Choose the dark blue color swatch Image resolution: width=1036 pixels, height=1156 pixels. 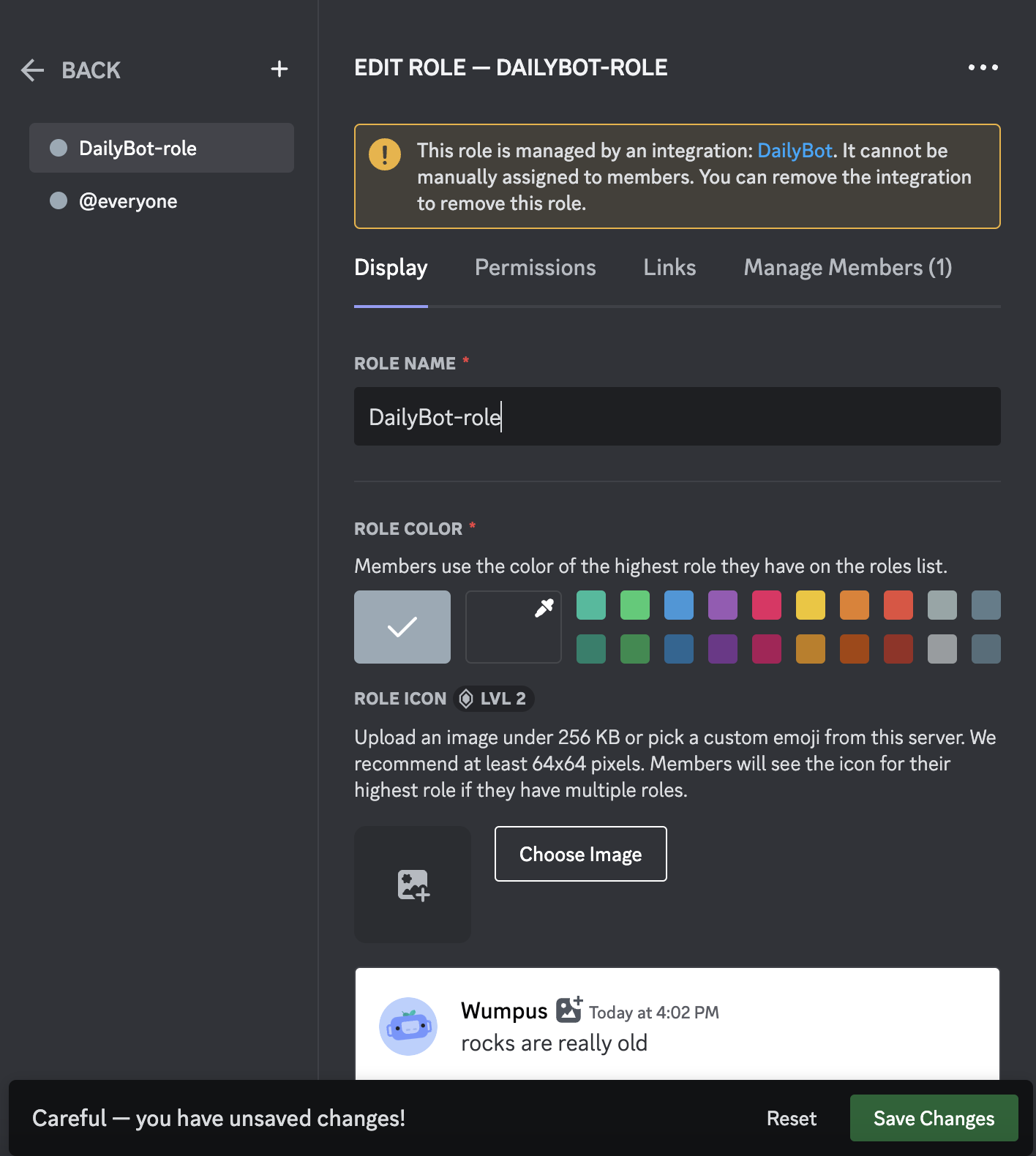pyautogui.click(x=679, y=649)
